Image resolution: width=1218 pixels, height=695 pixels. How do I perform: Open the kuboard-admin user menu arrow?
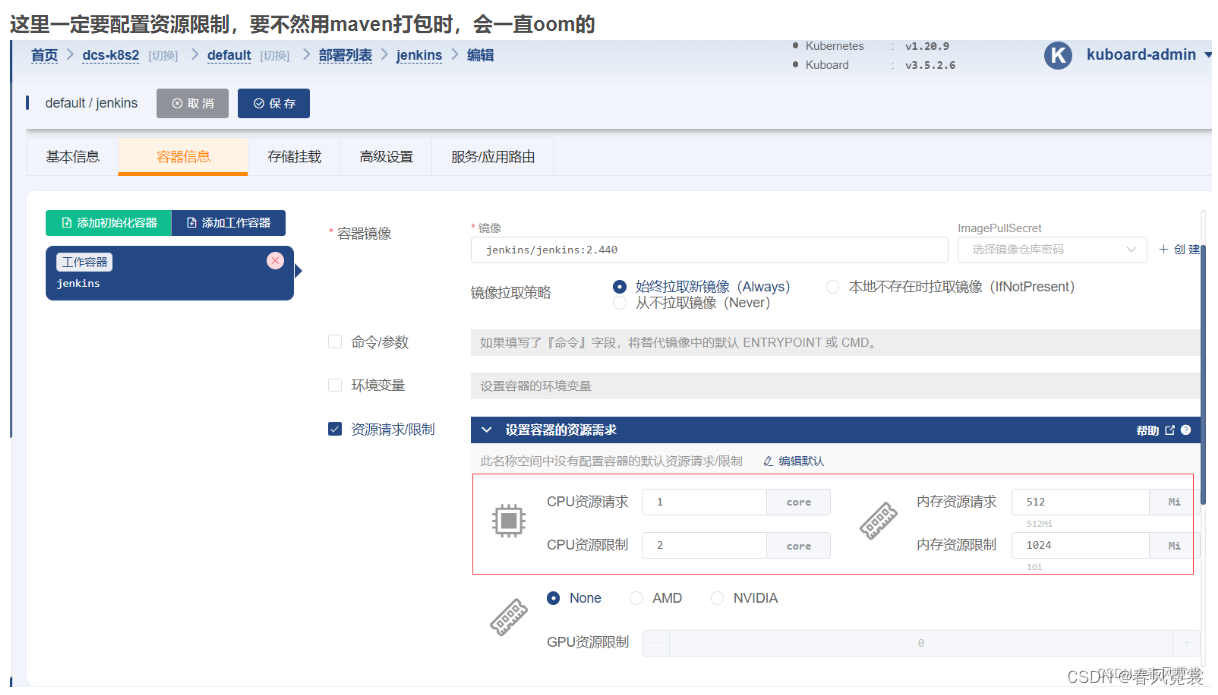(x=1207, y=56)
